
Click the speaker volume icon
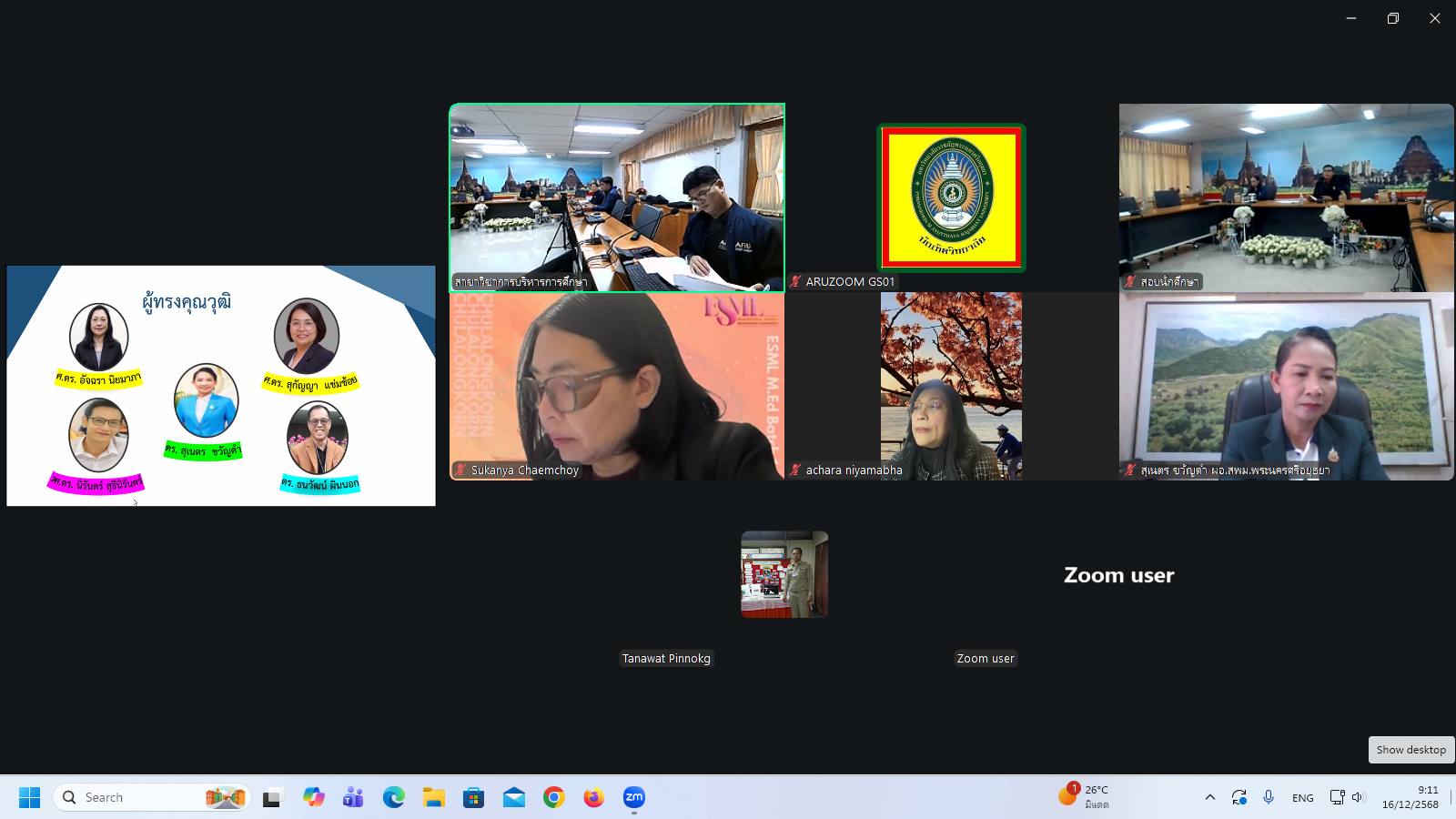click(x=1358, y=797)
